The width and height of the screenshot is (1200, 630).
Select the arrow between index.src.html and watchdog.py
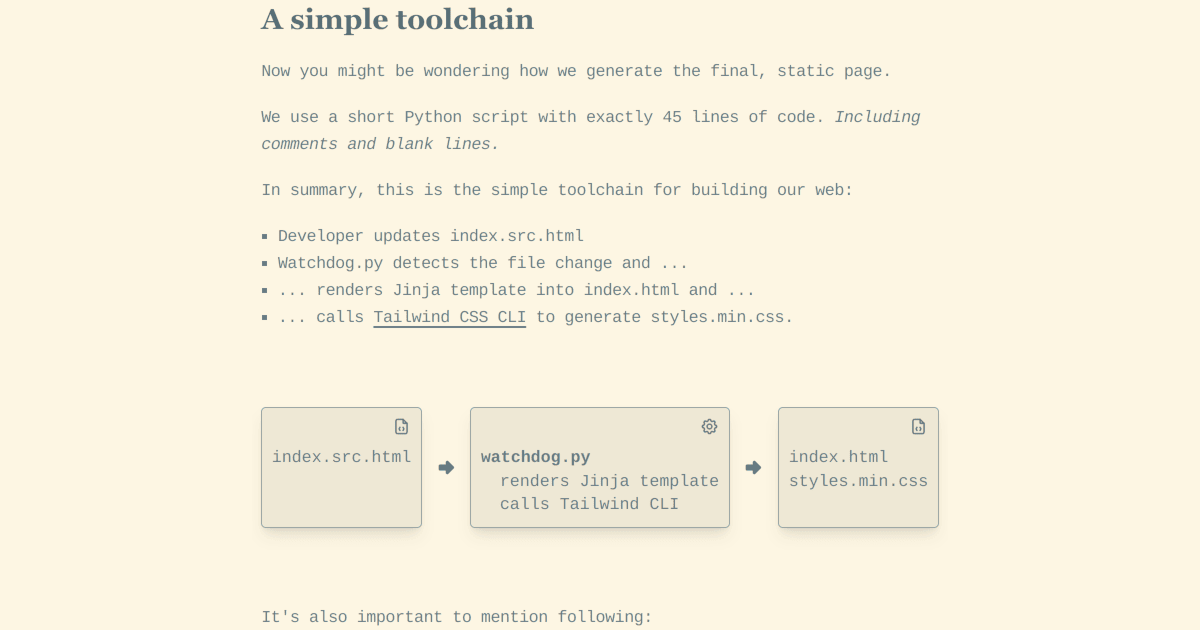[x=446, y=467]
